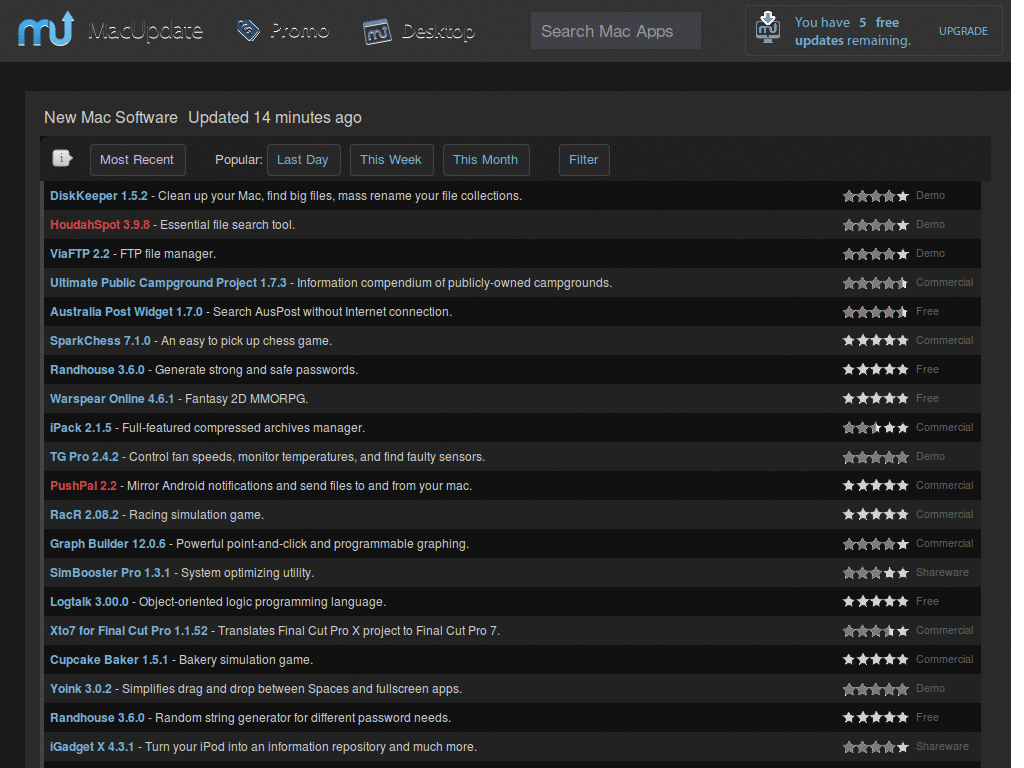Image resolution: width=1024 pixels, height=768 pixels.
Task: Click the Commercial label for Cupcake Baker
Action: point(944,659)
